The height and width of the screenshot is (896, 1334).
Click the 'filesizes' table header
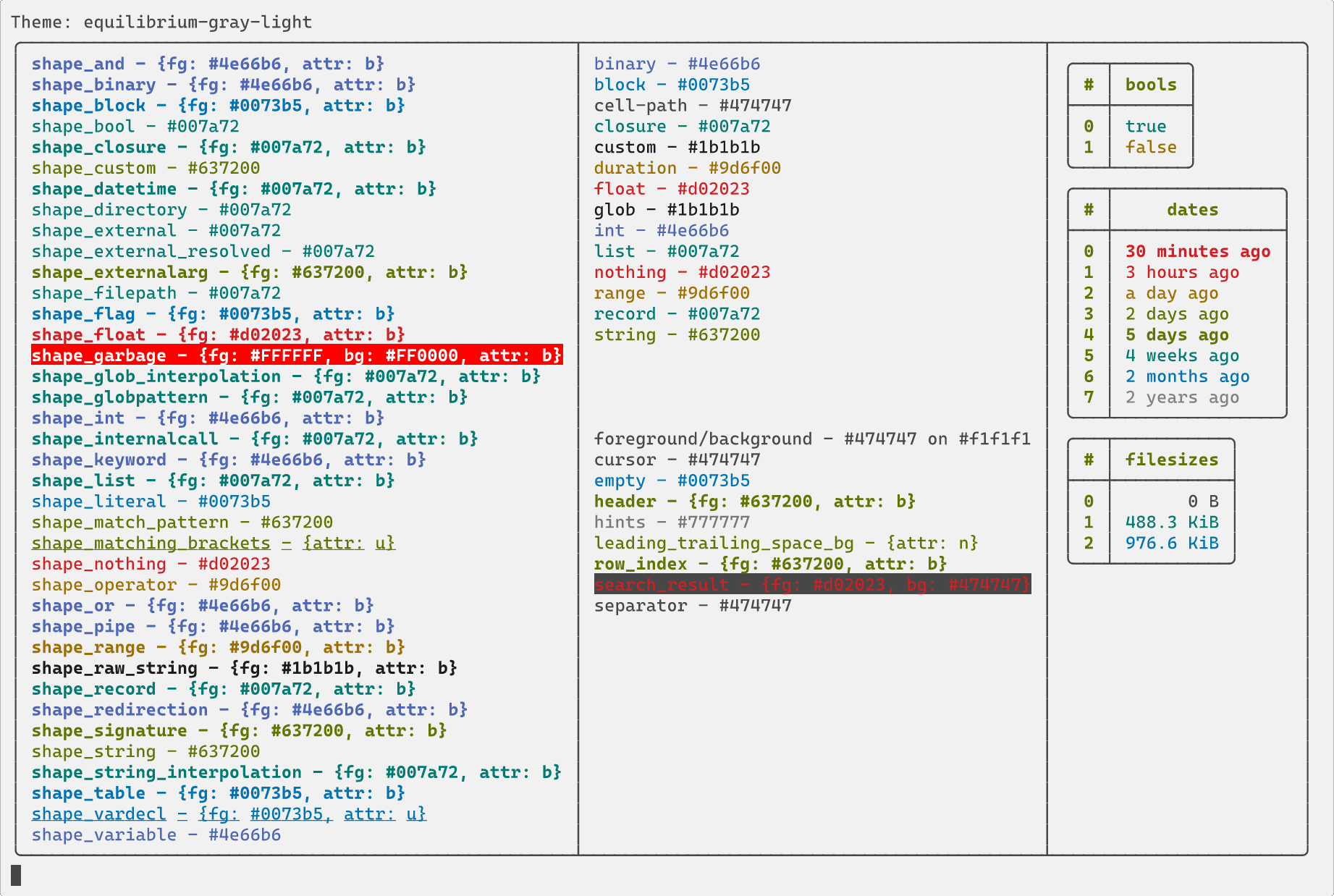1172,460
